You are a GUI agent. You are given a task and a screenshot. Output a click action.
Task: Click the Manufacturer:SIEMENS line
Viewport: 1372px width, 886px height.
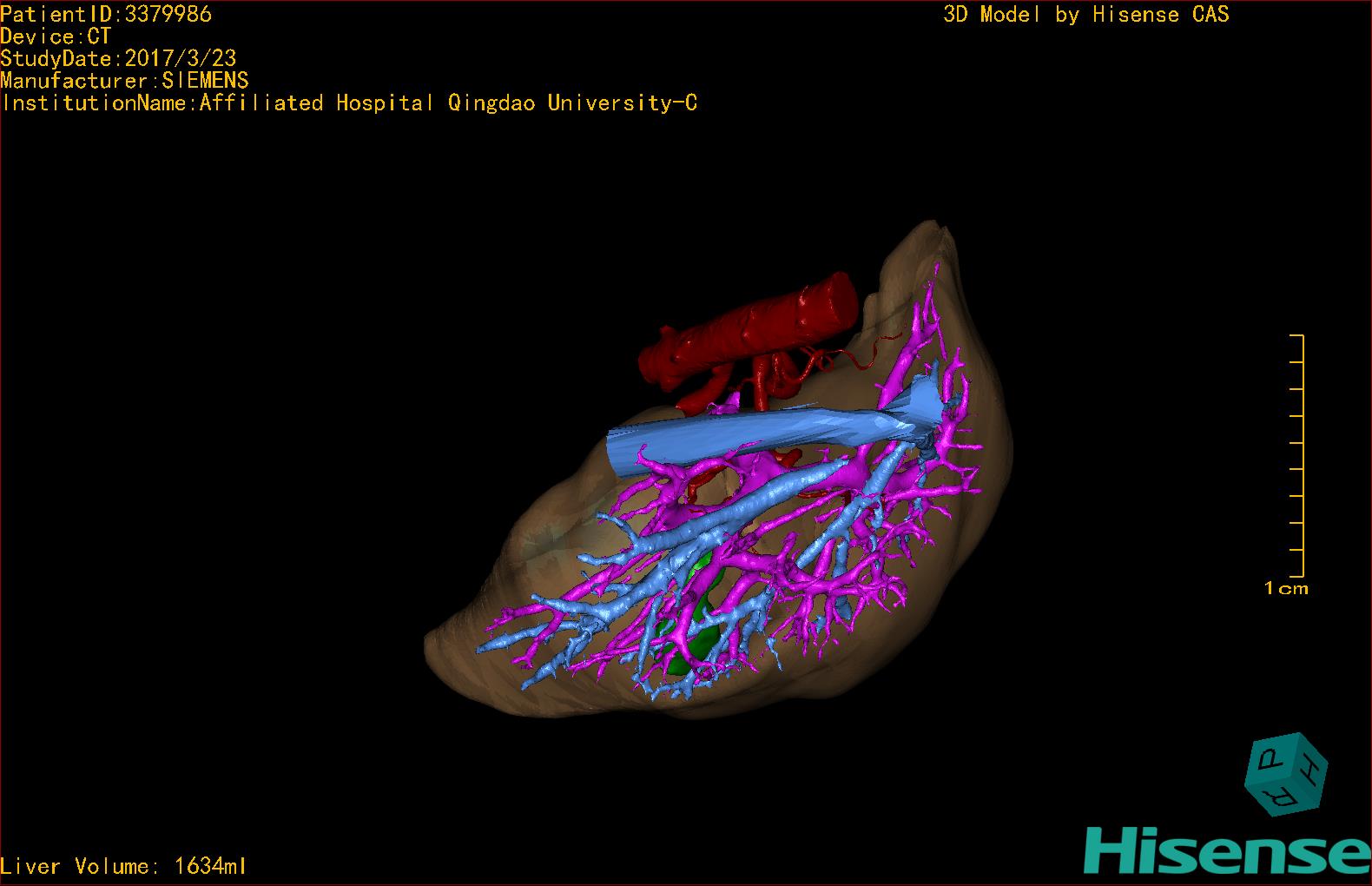click(x=124, y=81)
